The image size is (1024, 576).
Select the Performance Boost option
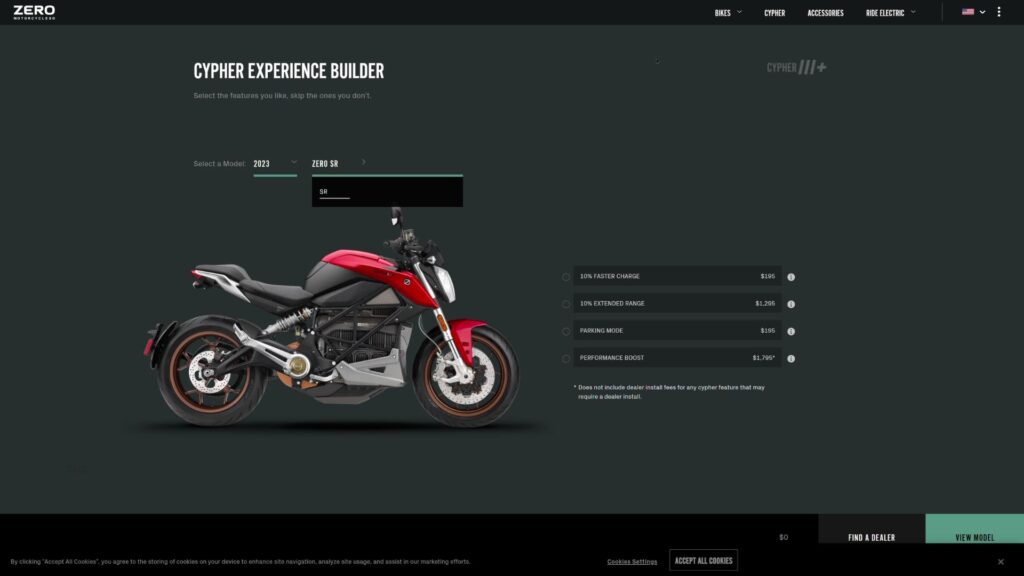566,358
